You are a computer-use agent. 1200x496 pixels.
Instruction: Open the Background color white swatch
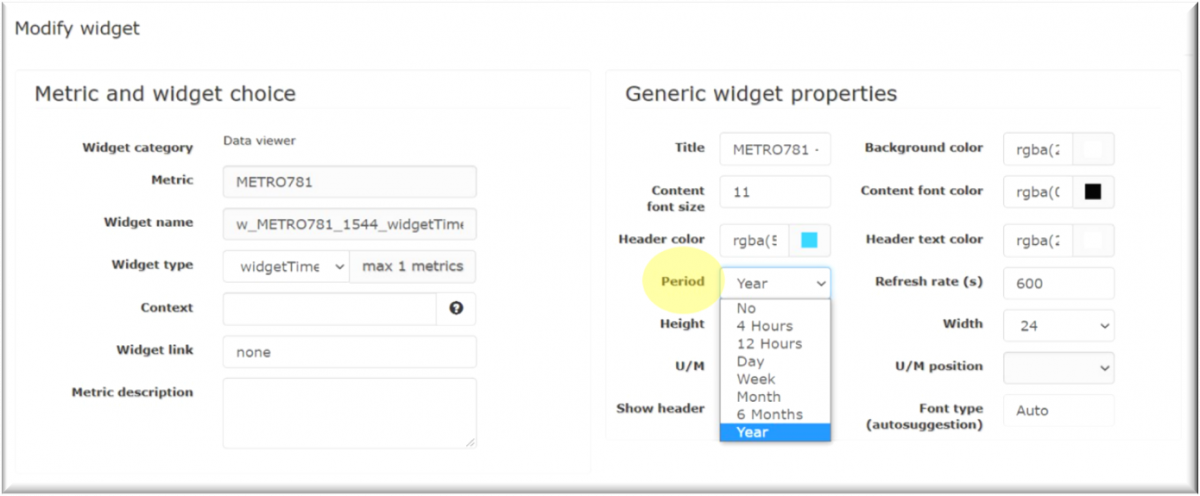coord(1093,149)
